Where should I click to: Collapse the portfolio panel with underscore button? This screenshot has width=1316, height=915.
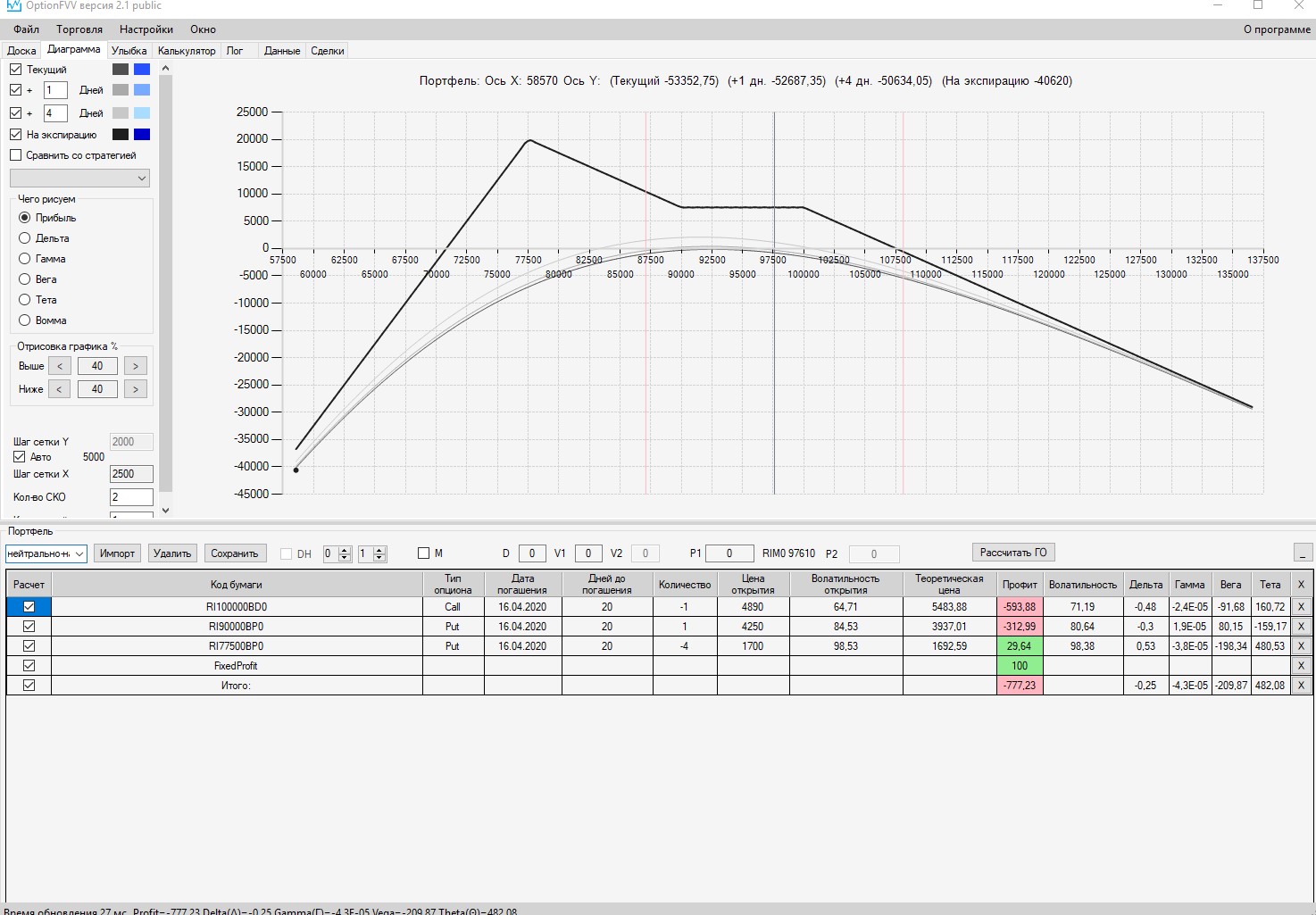click(x=1303, y=553)
